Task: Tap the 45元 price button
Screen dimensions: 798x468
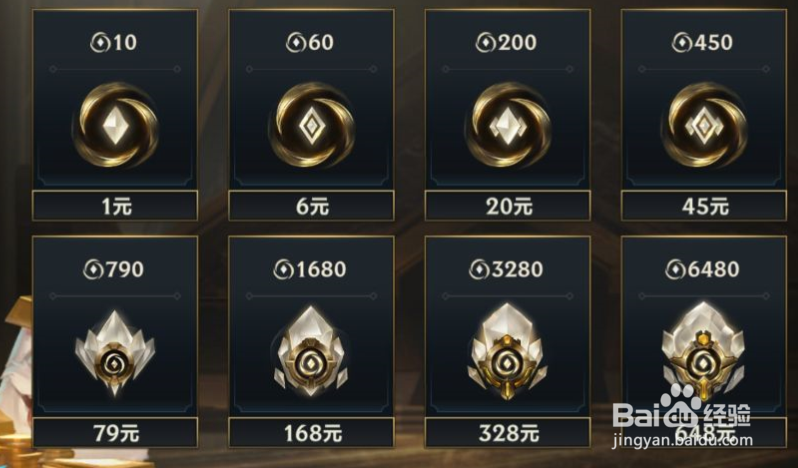Action: [704, 206]
